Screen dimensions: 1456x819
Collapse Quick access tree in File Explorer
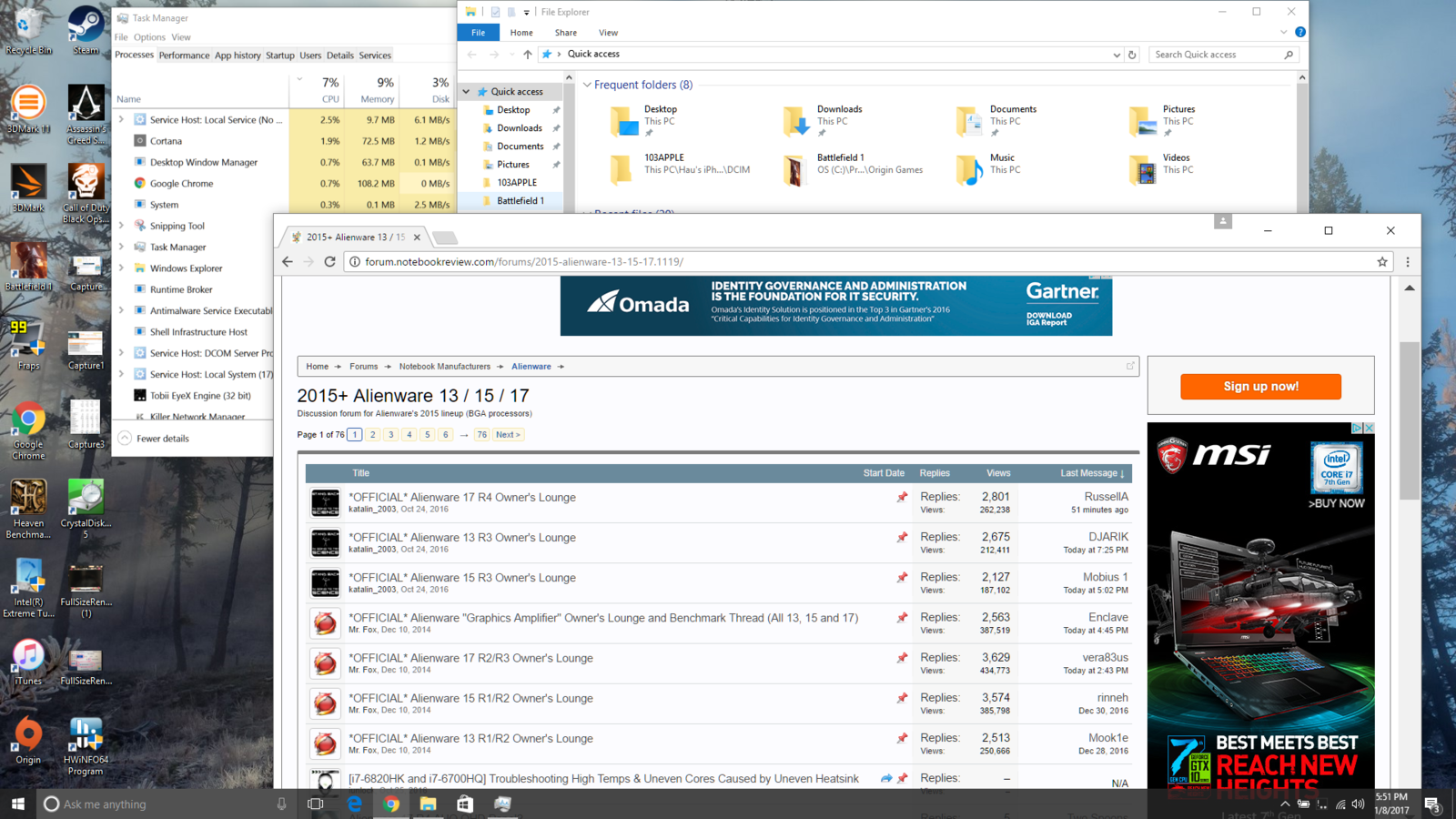pyautogui.click(x=467, y=91)
